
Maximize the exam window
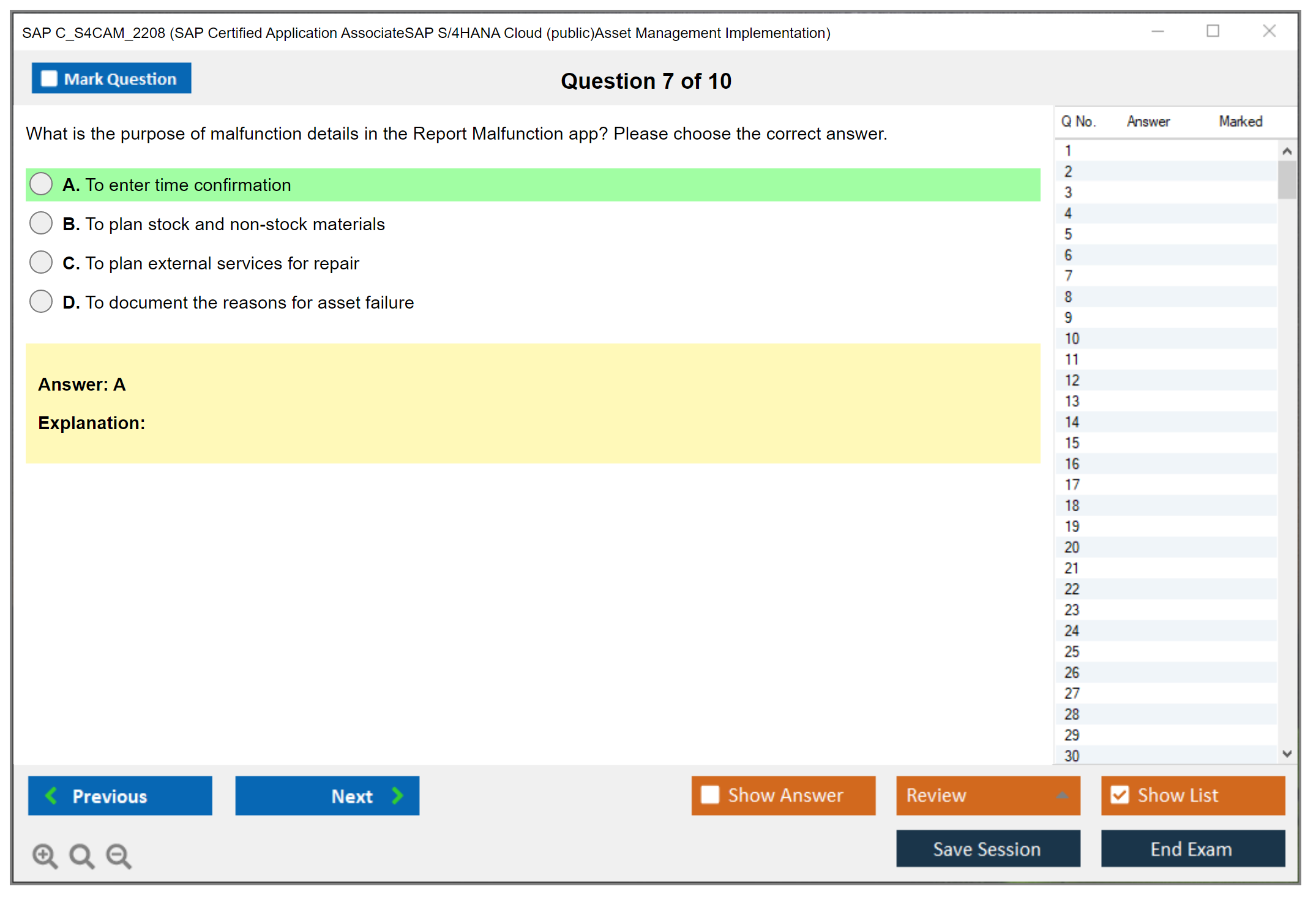pos(1213,31)
